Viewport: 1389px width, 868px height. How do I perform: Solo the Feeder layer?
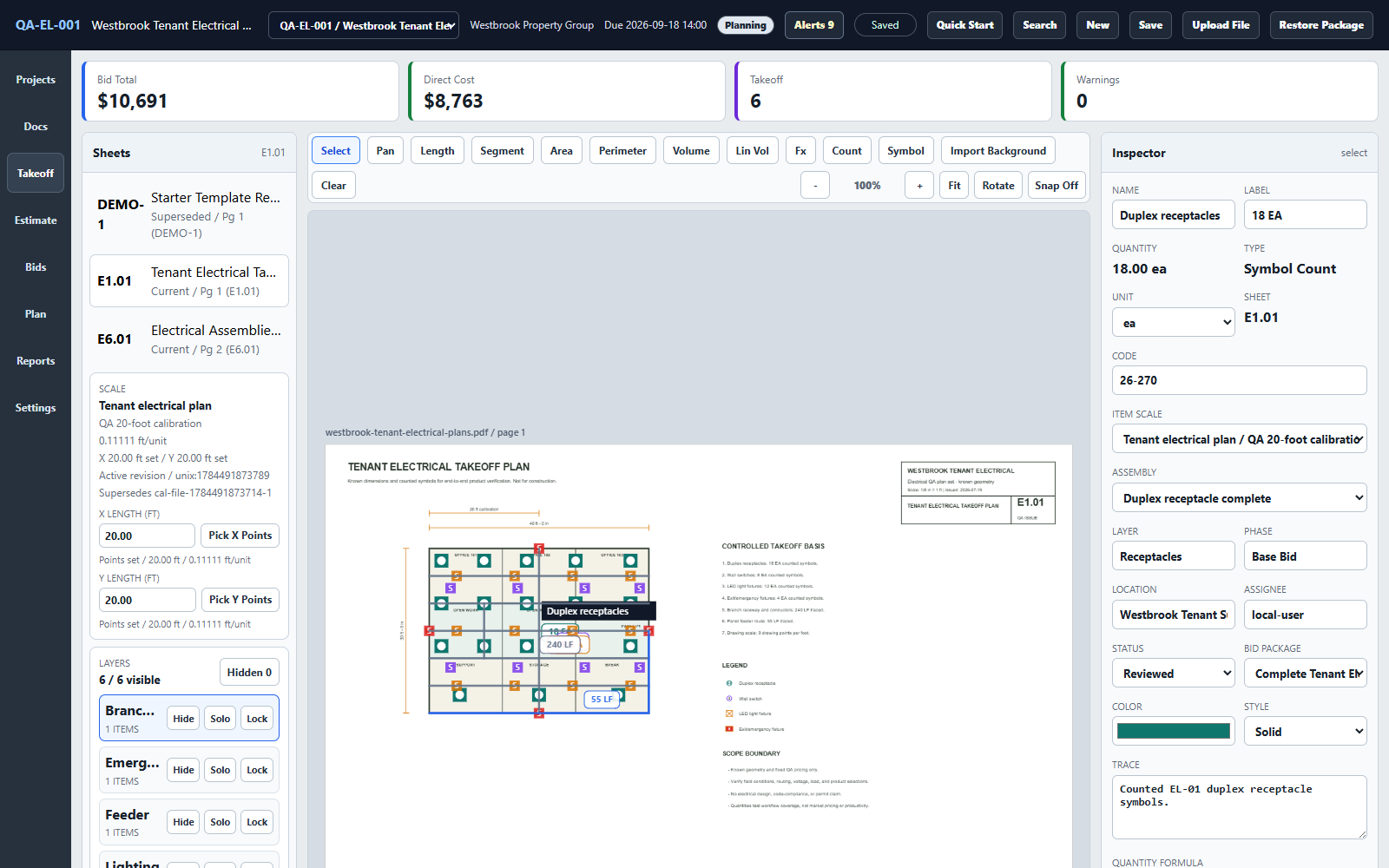tap(221, 822)
